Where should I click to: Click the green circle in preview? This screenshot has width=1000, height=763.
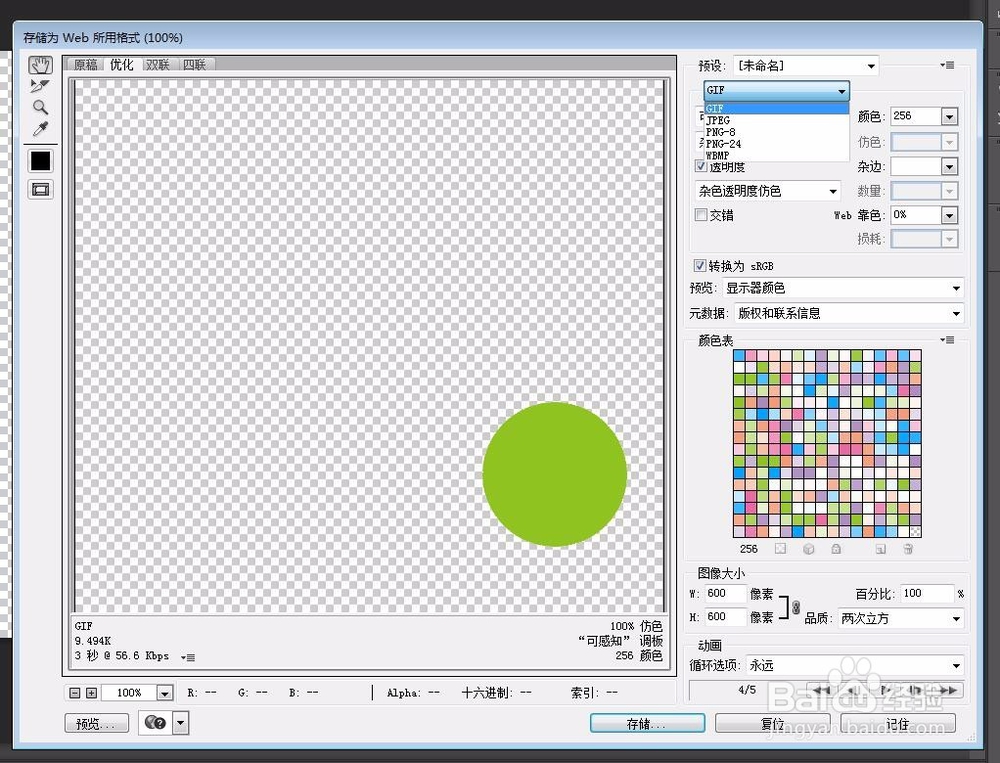pyautogui.click(x=555, y=474)
